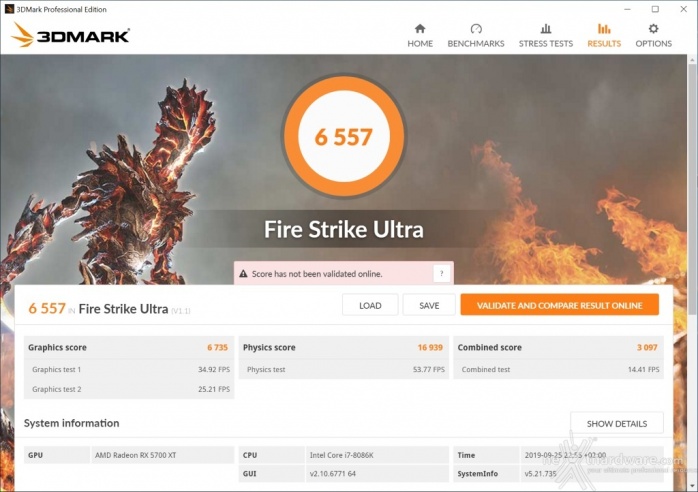This screenshot has height=492, width=698.
Task: Click the Graphics test 2 row
Action: pyautogui.click(x=129, y=389)
